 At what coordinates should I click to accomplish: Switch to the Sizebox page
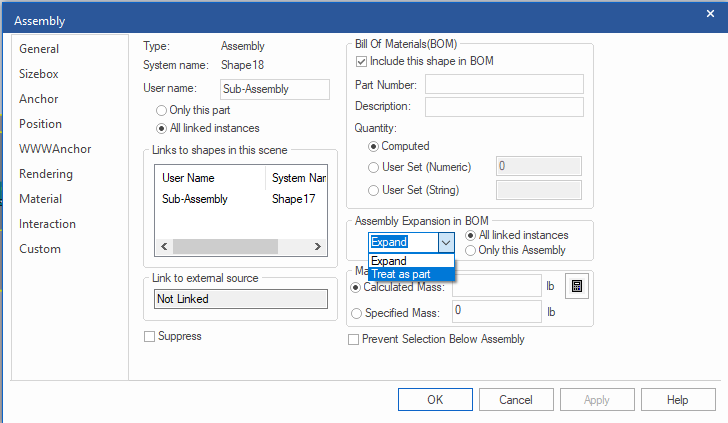pyautogui.click(x=39, y=74)
